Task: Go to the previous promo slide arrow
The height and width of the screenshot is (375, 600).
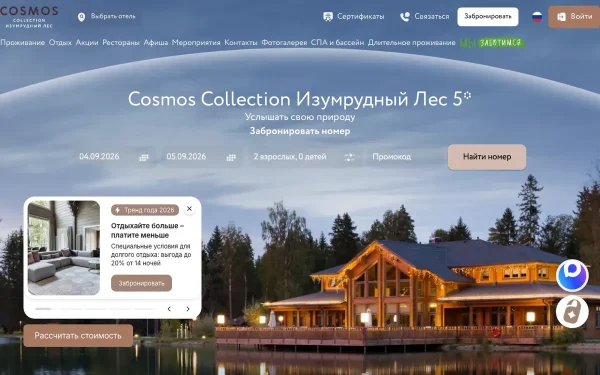Action: pos(169,309)
